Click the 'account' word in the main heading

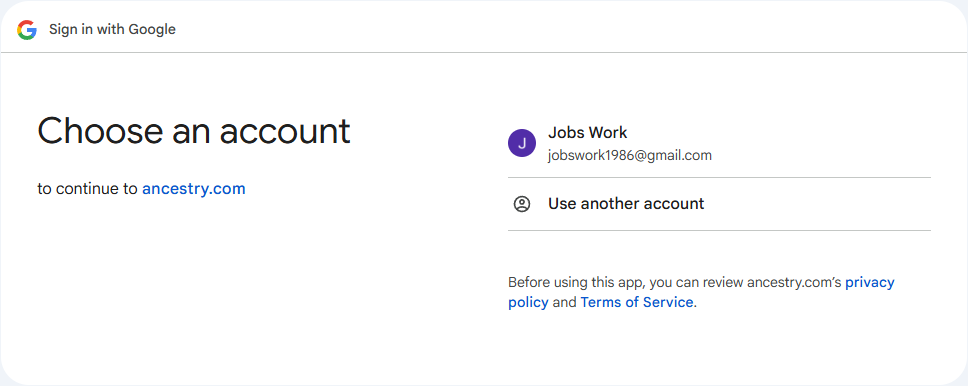(x=285, y=132)
